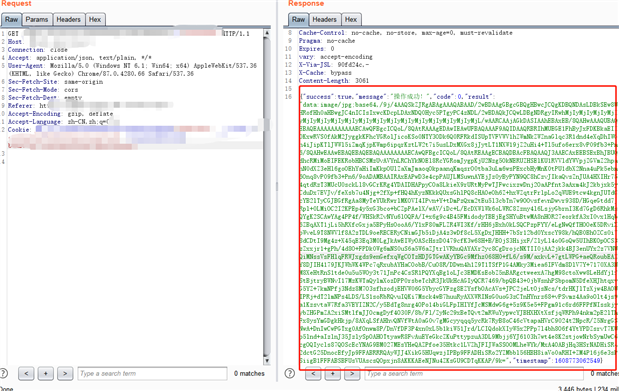Focus the Request search term field
This screenshot has width=619, height=391.
[x=152, y=373]
